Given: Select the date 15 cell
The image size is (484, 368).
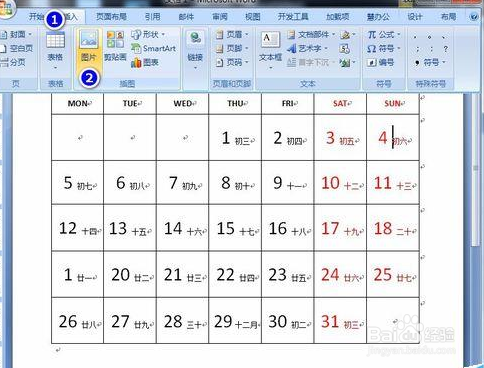Looking at the screenshot, I should [235, 228].
